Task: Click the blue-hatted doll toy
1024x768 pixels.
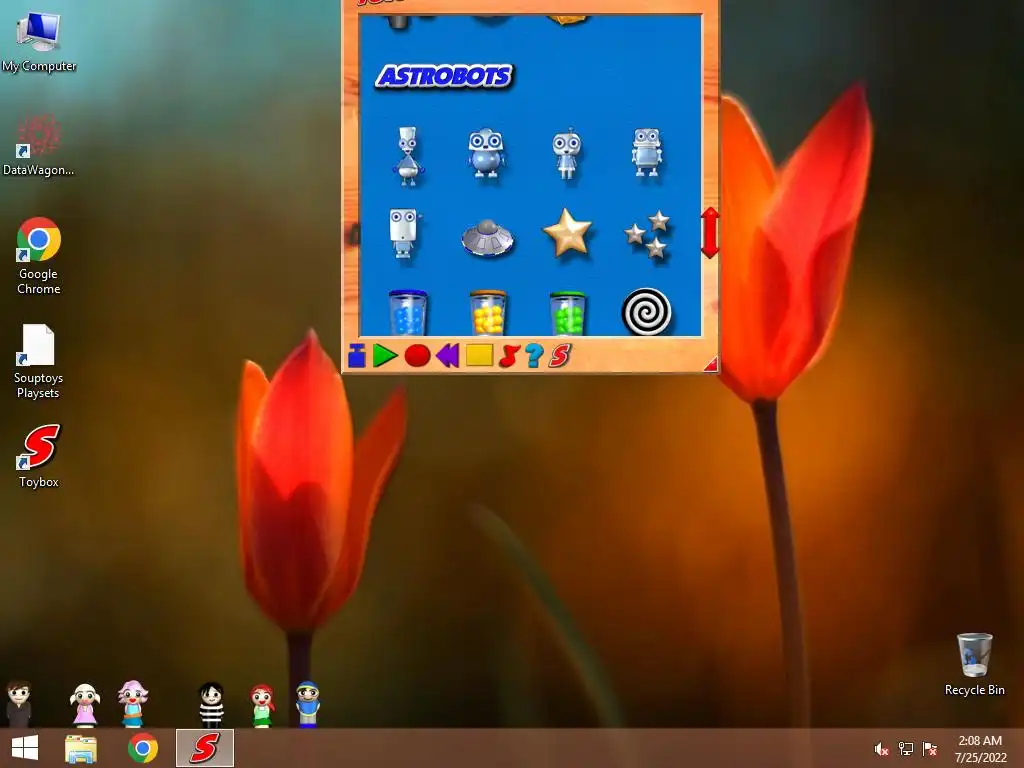Action: pos(307,704)
